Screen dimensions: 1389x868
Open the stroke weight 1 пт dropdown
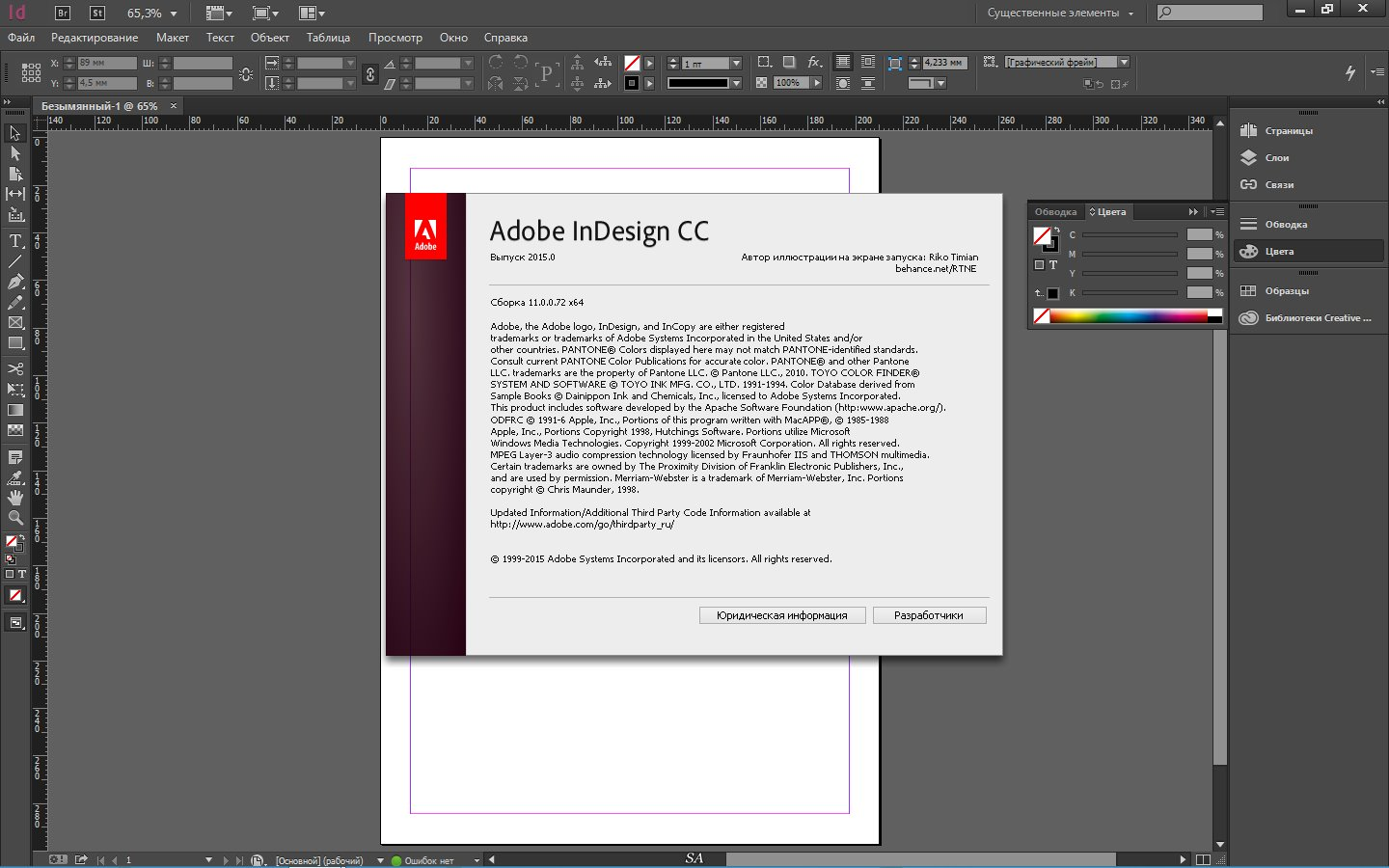click(x=736, y=63)
